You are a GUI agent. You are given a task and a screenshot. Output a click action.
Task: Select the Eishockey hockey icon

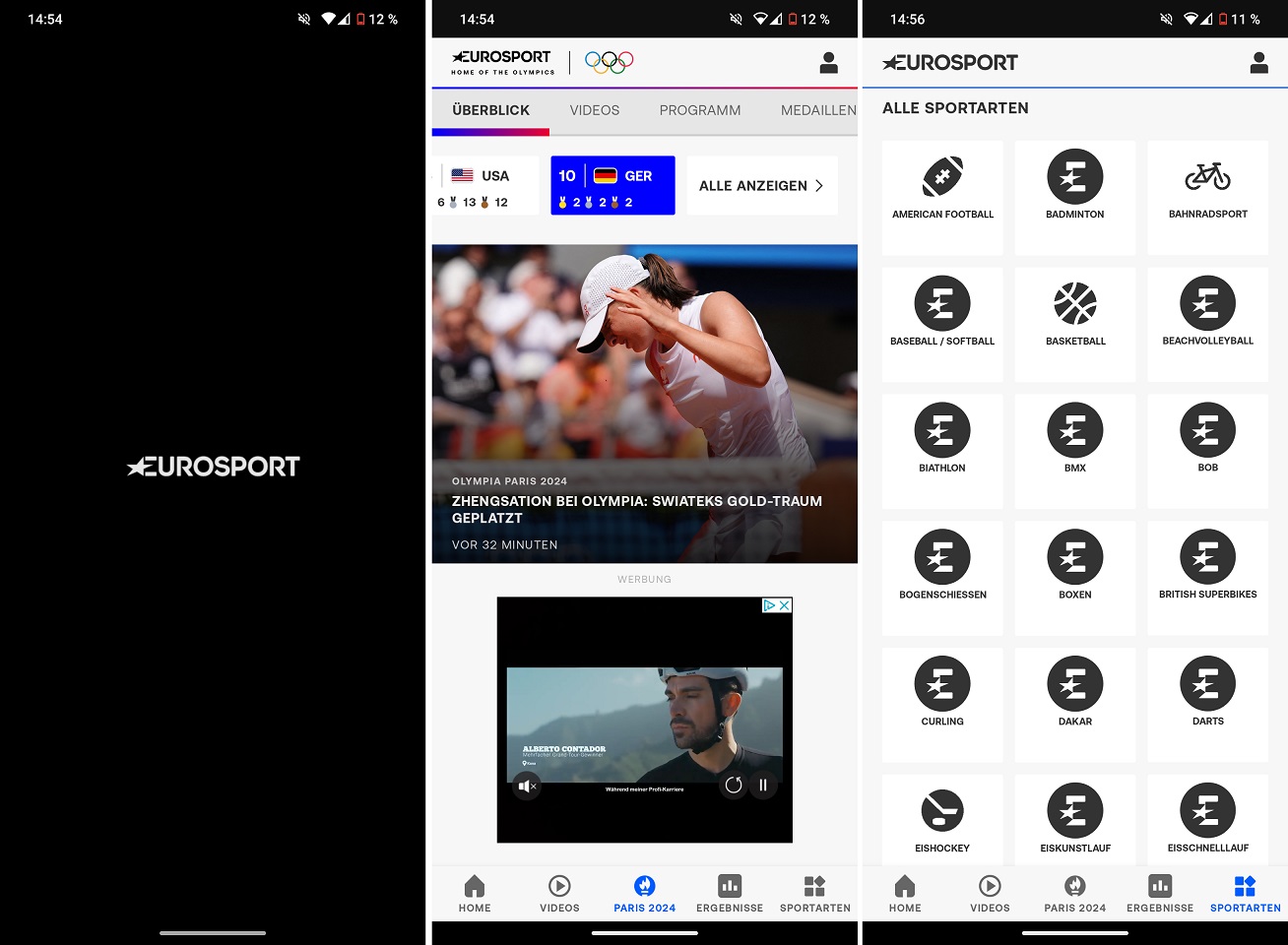(942, 810)
